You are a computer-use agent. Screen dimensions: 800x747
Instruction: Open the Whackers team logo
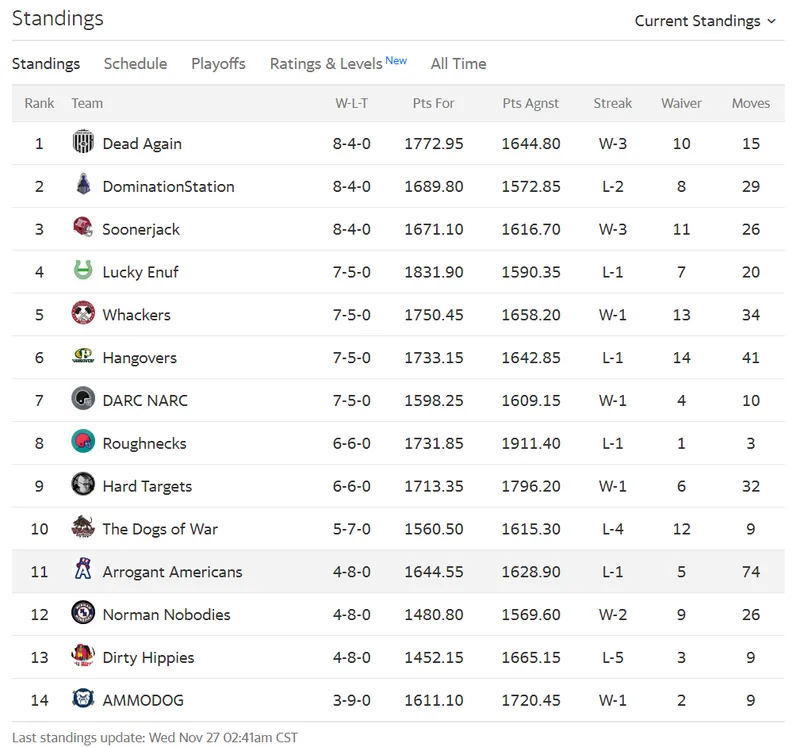(83, 313)
